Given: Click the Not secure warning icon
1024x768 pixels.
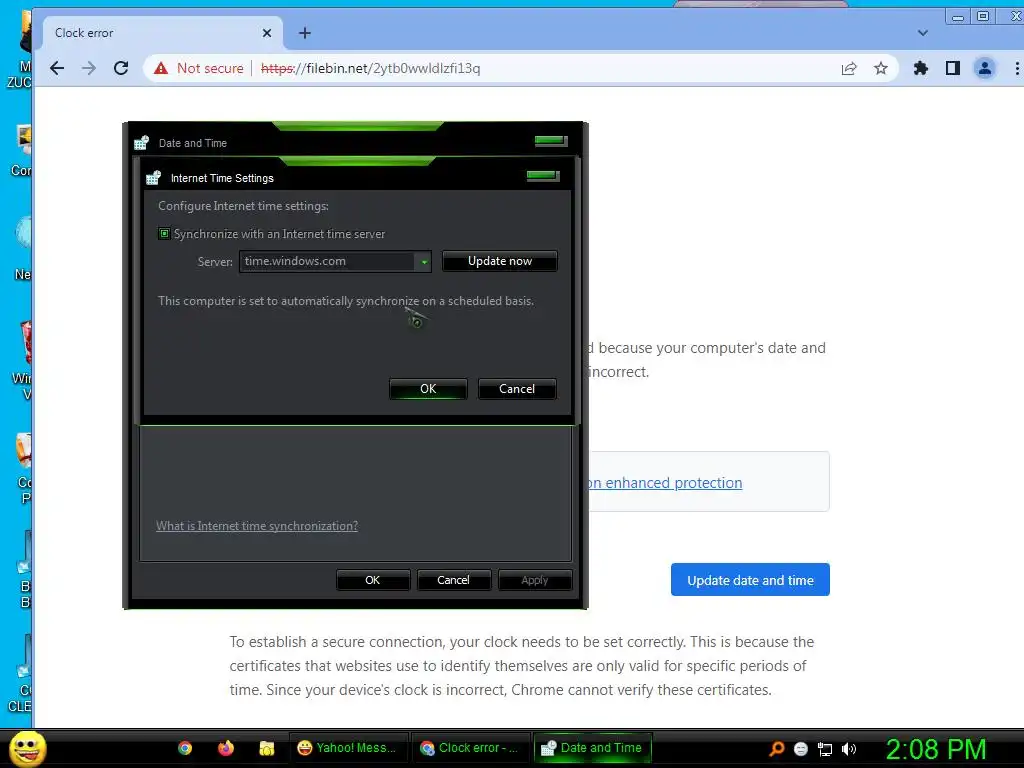Looking at the screenshot, I should [161, 69].
